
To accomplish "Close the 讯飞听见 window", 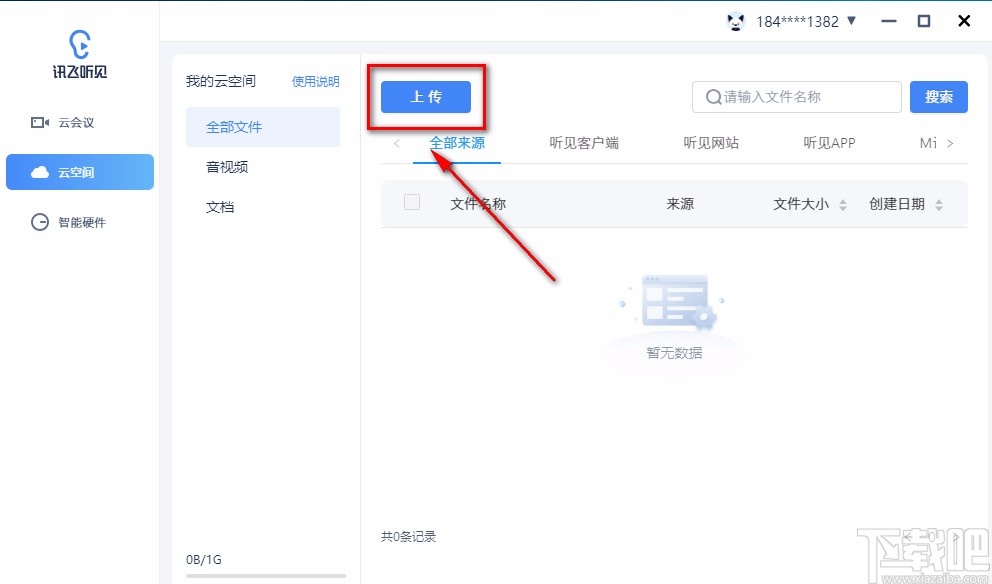I will 964,21.
